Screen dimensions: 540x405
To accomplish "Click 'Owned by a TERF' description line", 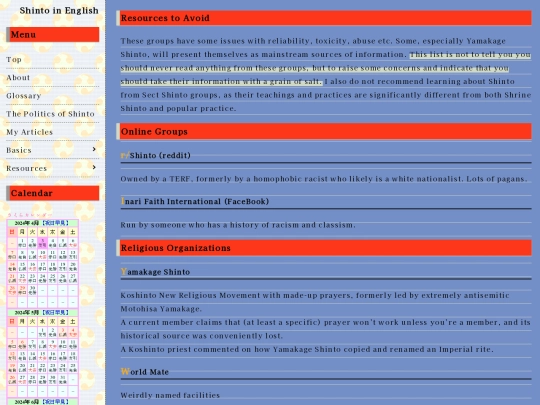I will [324, 179].
